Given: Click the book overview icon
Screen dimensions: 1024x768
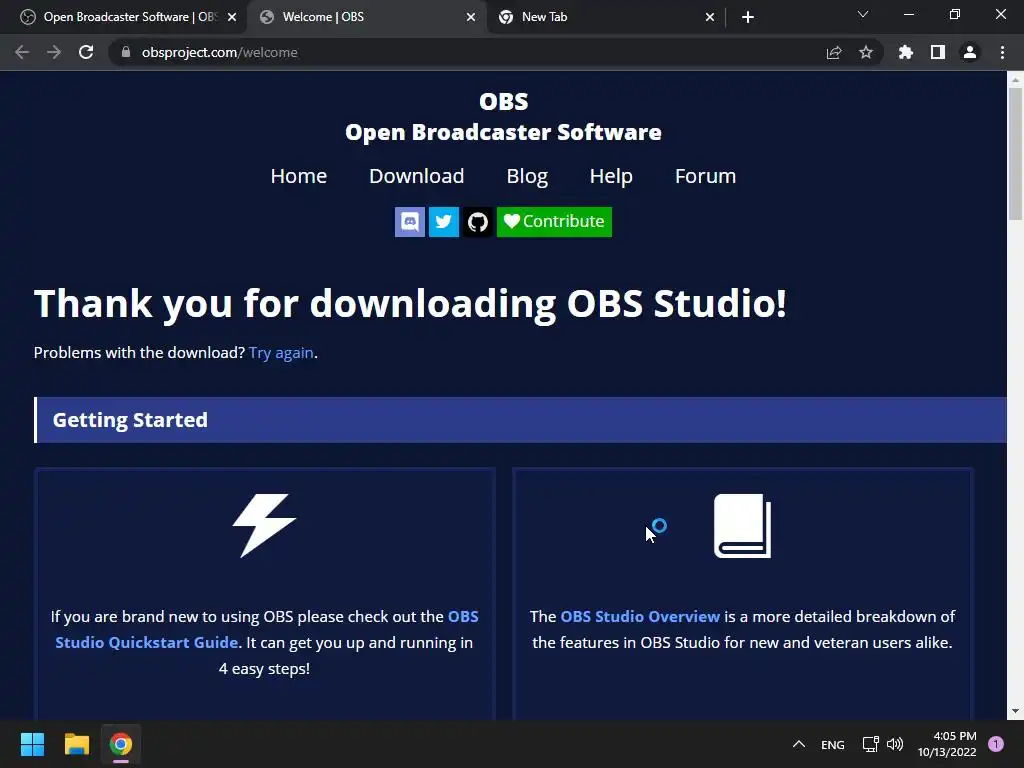Looking at the screenshot, I should click(x=743, y=526).
